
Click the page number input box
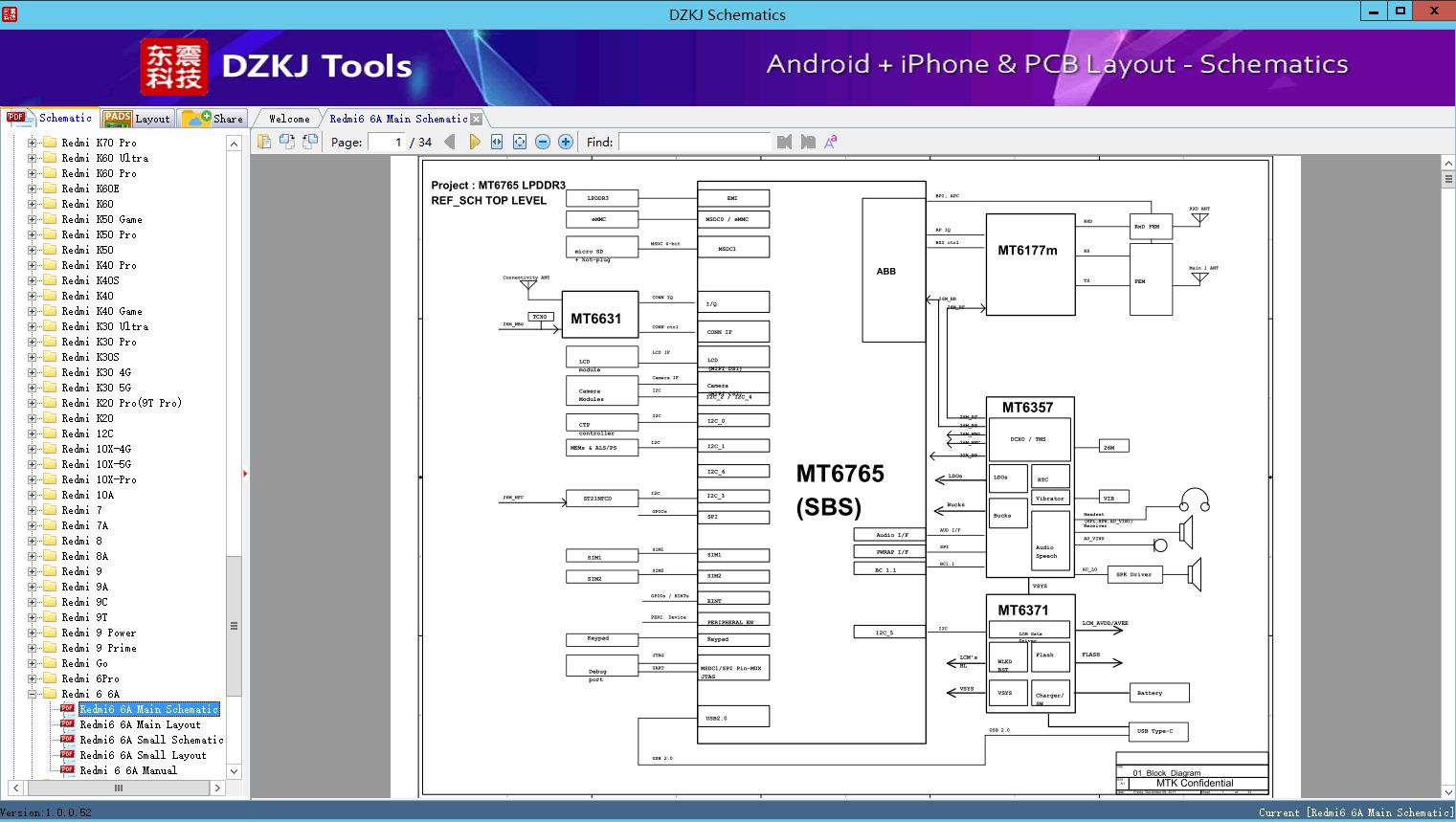pyautogui.click(x=386, y=142)
